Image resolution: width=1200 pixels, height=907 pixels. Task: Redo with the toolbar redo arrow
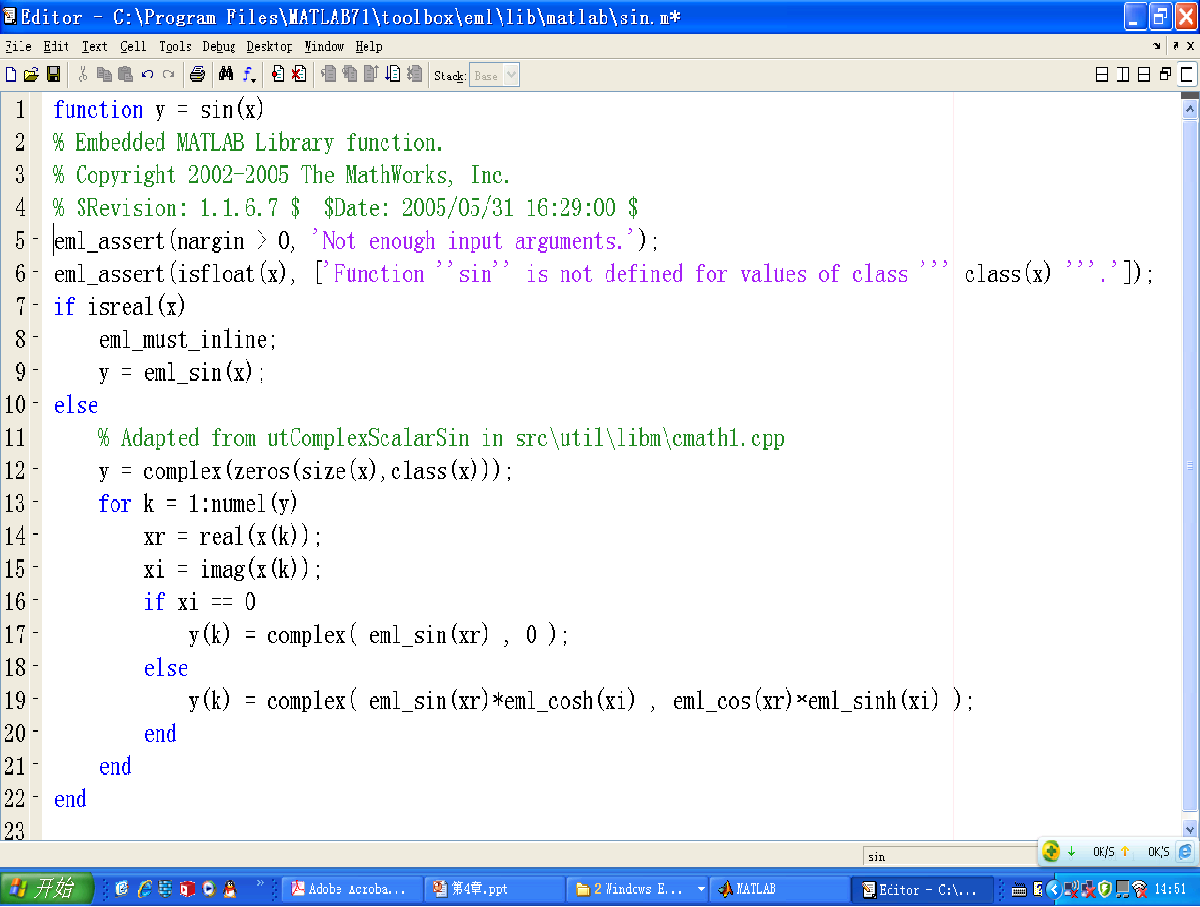(x=168, y=75)
